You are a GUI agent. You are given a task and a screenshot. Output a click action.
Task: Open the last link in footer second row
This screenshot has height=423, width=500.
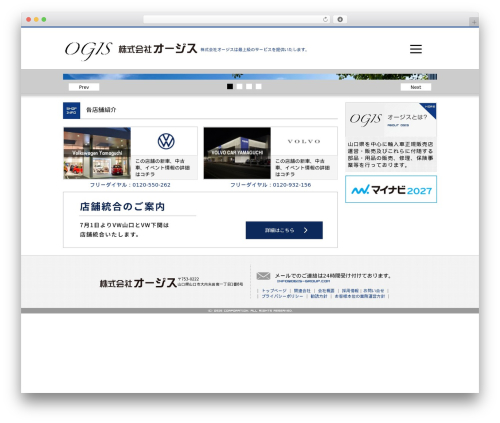[x=360, y=296]
